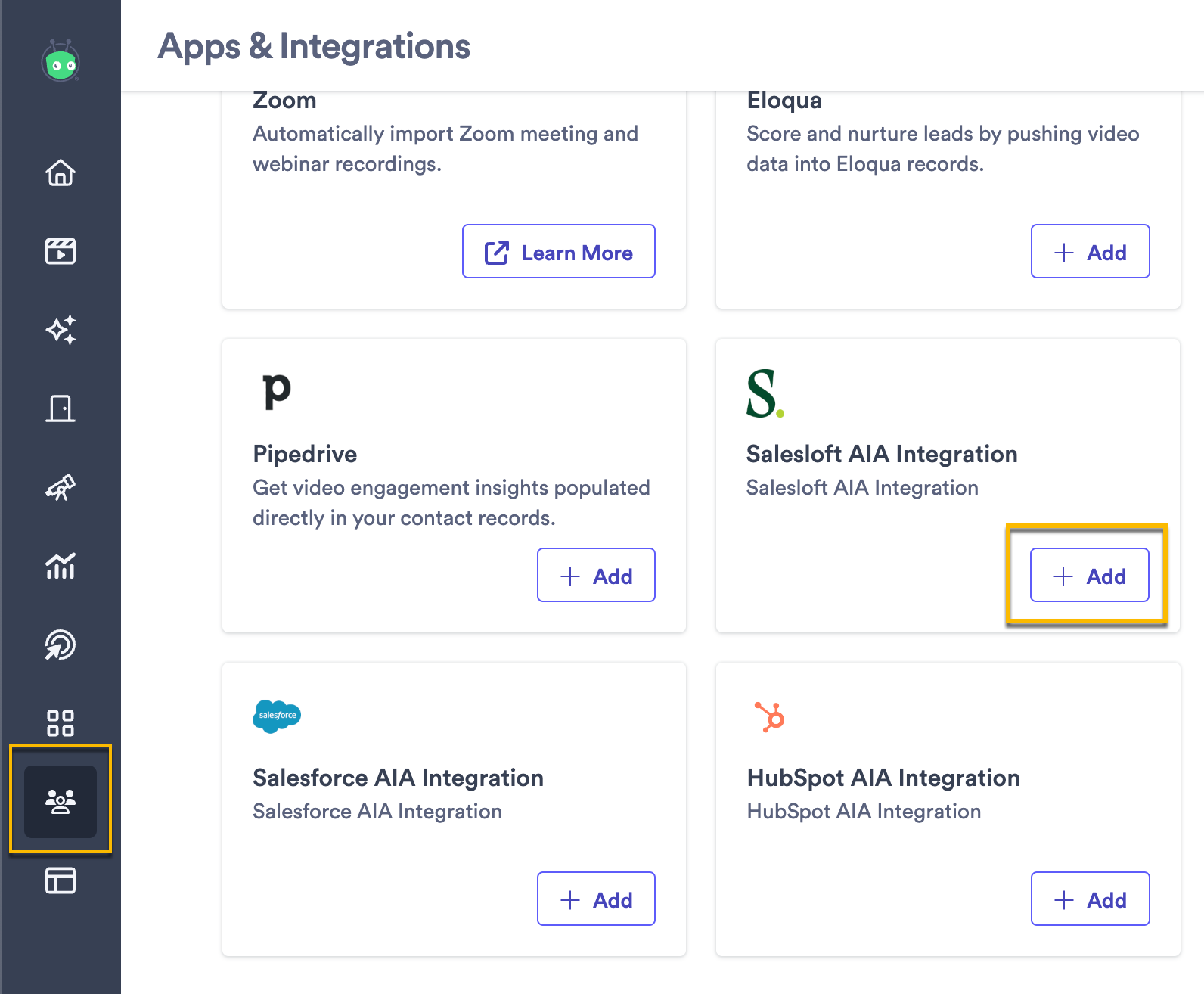Click the Salesloft AIA Integration description text
This screenshot has height=994, width=1204.
click(862, 487)
